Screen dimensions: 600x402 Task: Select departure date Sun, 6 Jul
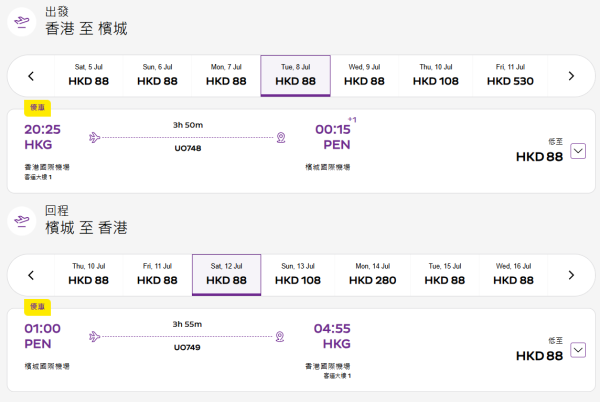[x=157, y=75]
